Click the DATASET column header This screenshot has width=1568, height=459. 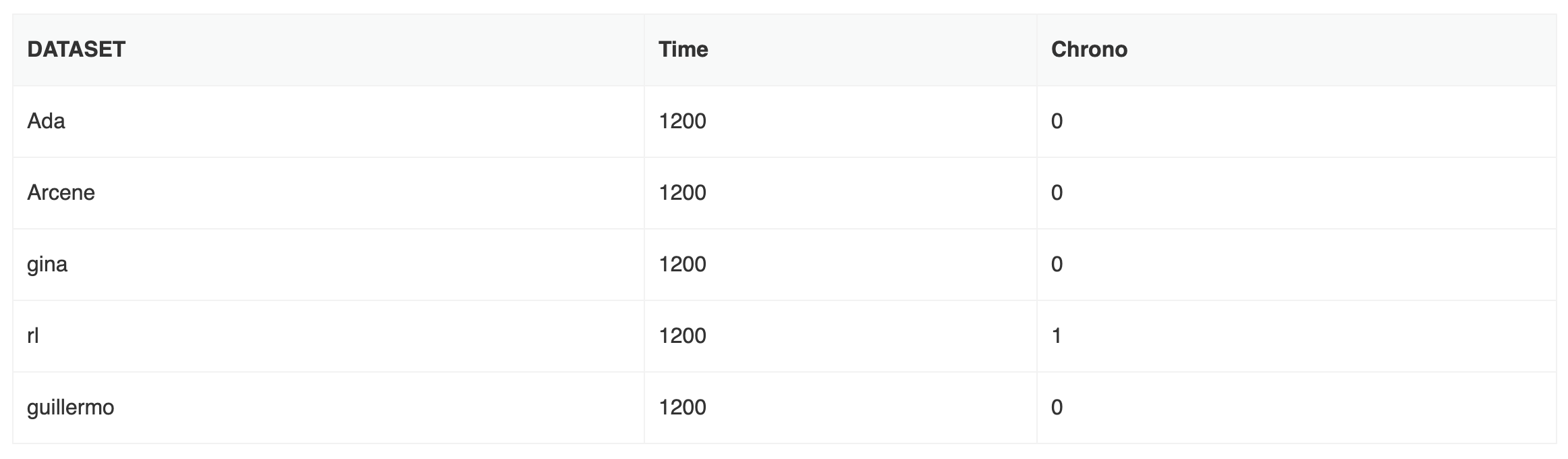click(x=76, y=49)
